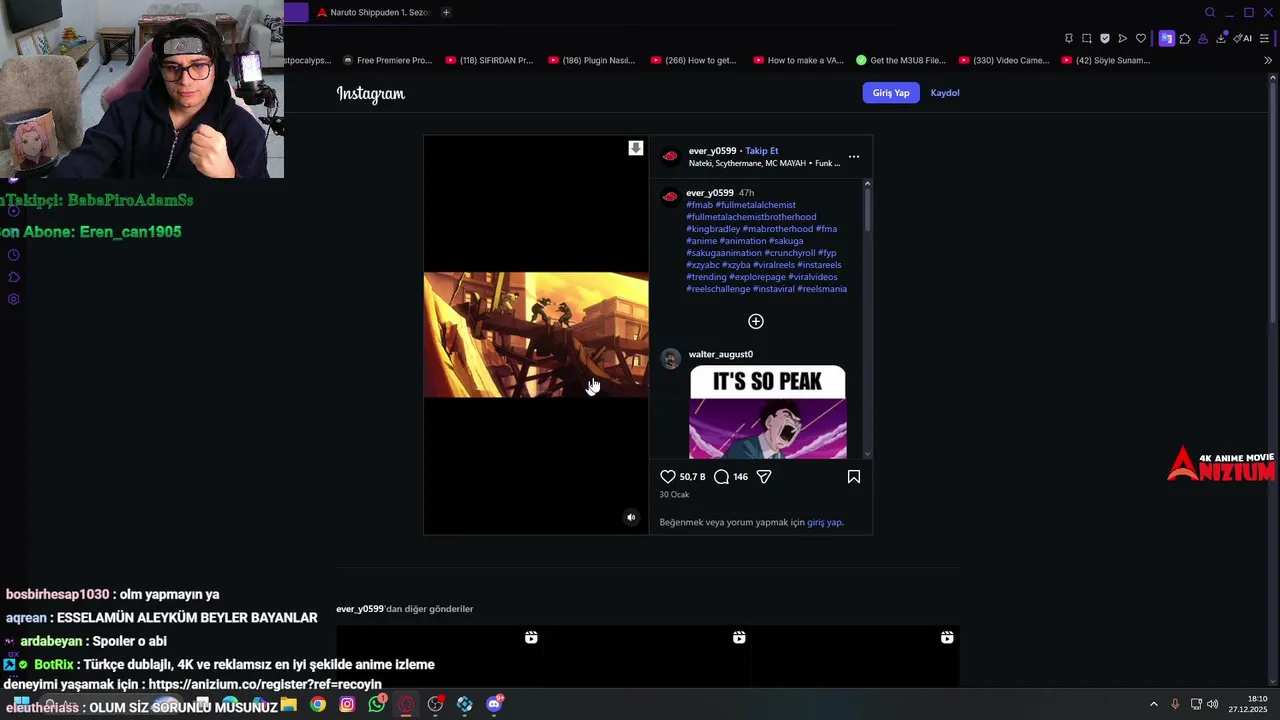Open WhatsApp from the taskbar
The image size is (1280, 720).
376,704
